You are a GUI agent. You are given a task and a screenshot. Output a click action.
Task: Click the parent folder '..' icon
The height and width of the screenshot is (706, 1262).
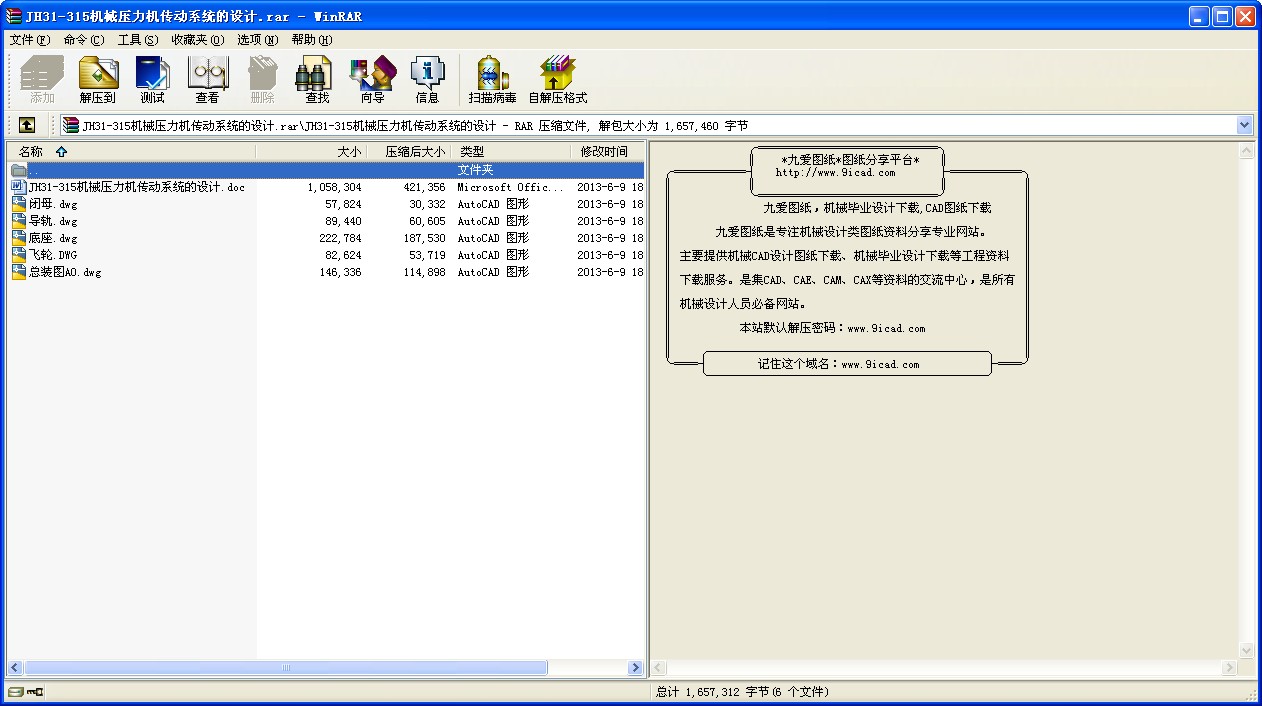click(x=19, y=170)
